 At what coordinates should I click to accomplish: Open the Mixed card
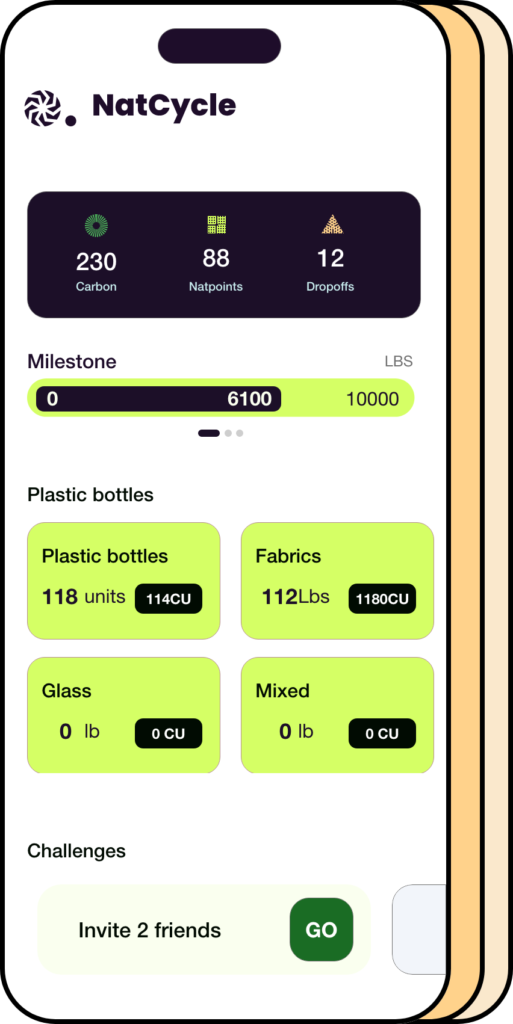coord(337,715)
